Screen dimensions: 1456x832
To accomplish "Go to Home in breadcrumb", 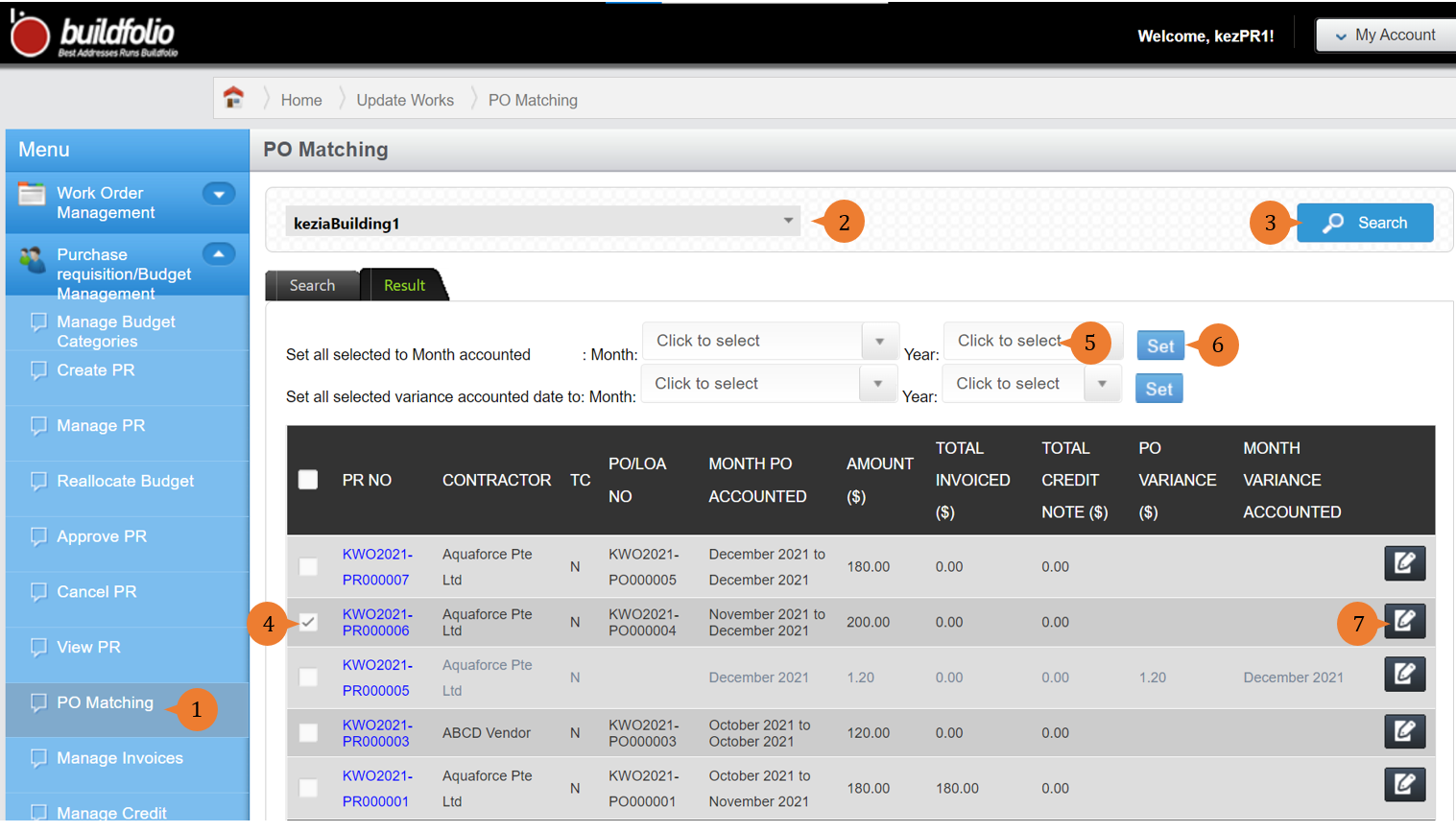I will pyautogui.click(x=301, y=100).
